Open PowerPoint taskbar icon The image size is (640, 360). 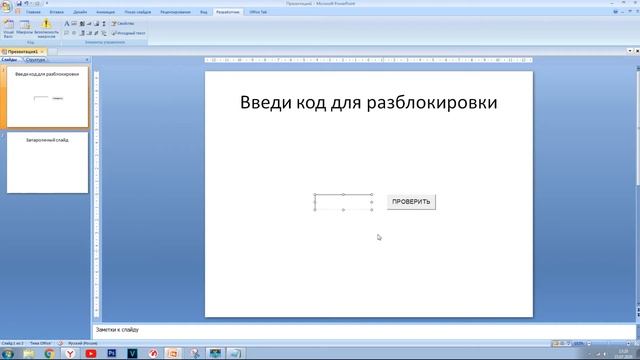tap(173, 353)
